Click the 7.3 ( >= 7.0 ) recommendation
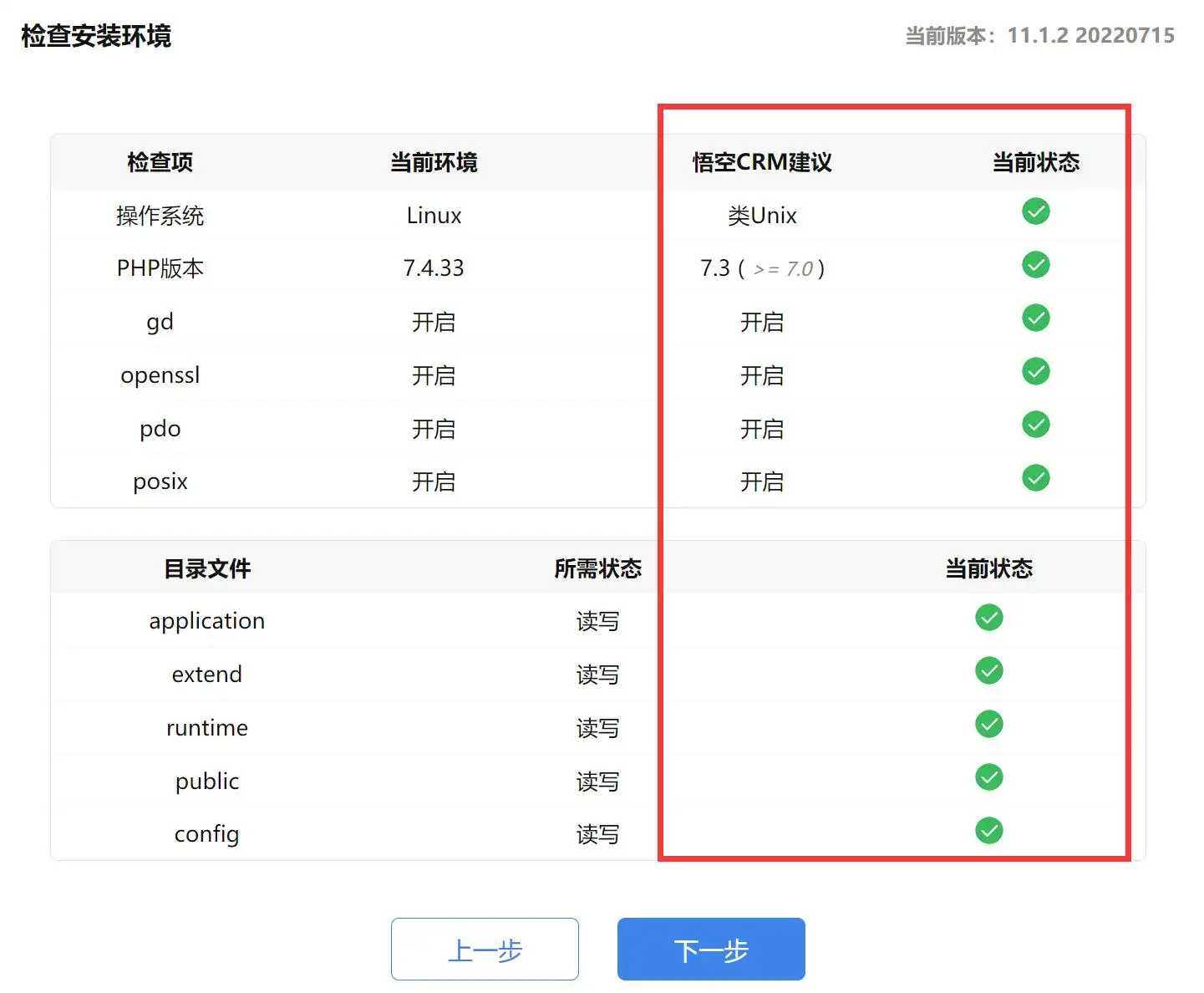This screenshot has height=993, width=1204. click(x=762, y=268)
